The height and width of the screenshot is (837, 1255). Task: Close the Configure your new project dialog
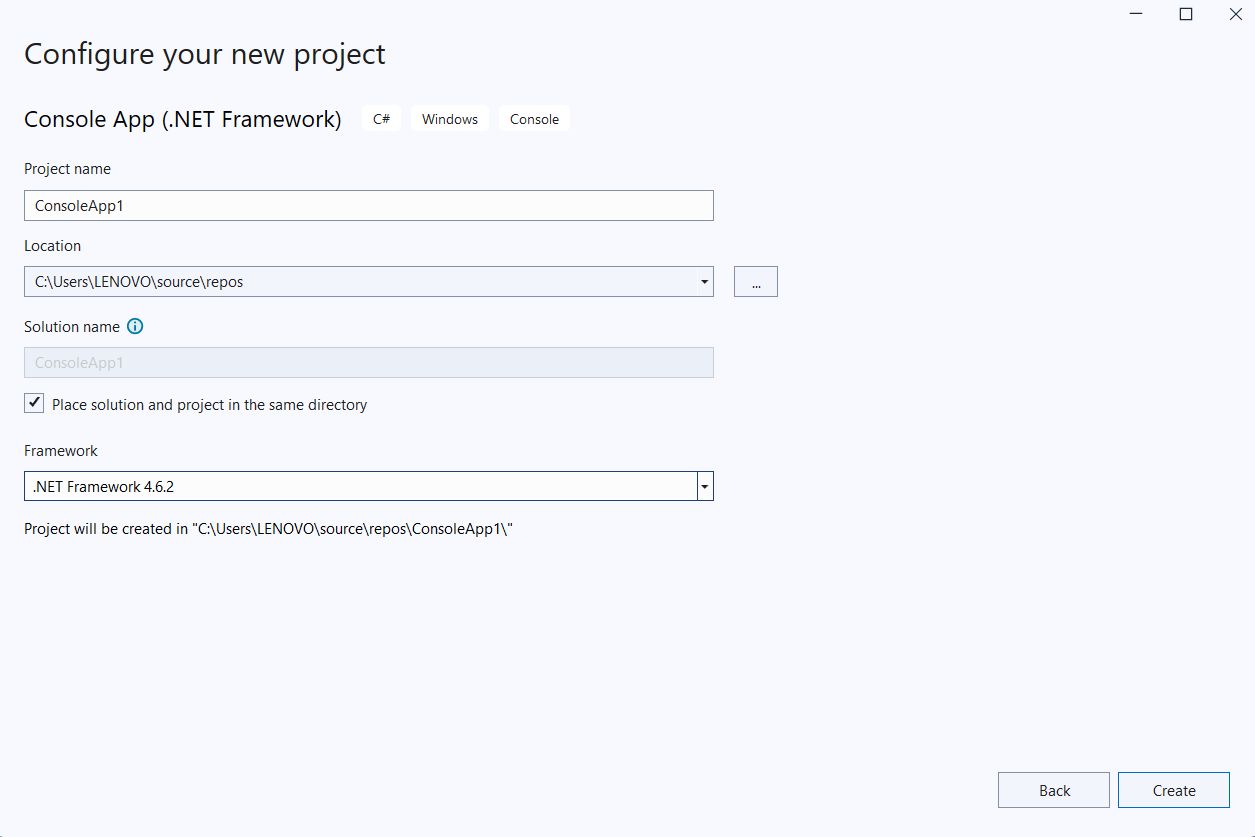tap(1235, 14)
